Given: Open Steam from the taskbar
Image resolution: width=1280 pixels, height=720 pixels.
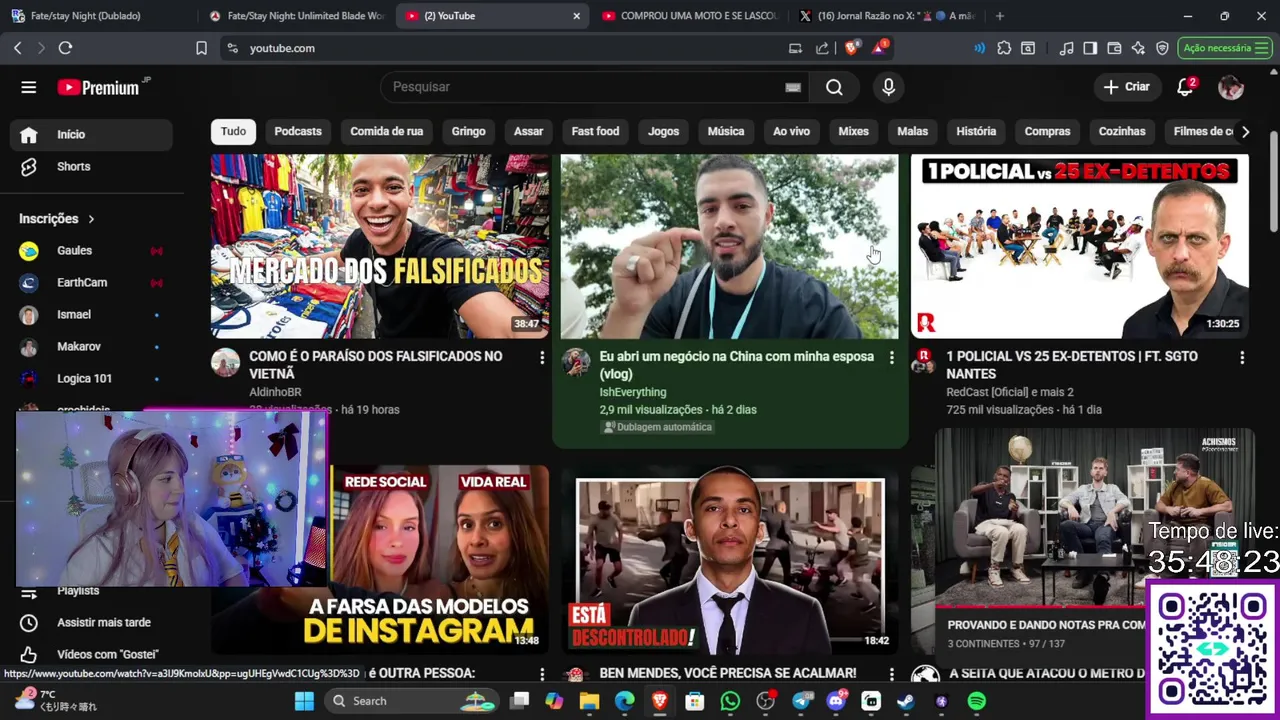Looking at the screenshot, I should (905, 701).
